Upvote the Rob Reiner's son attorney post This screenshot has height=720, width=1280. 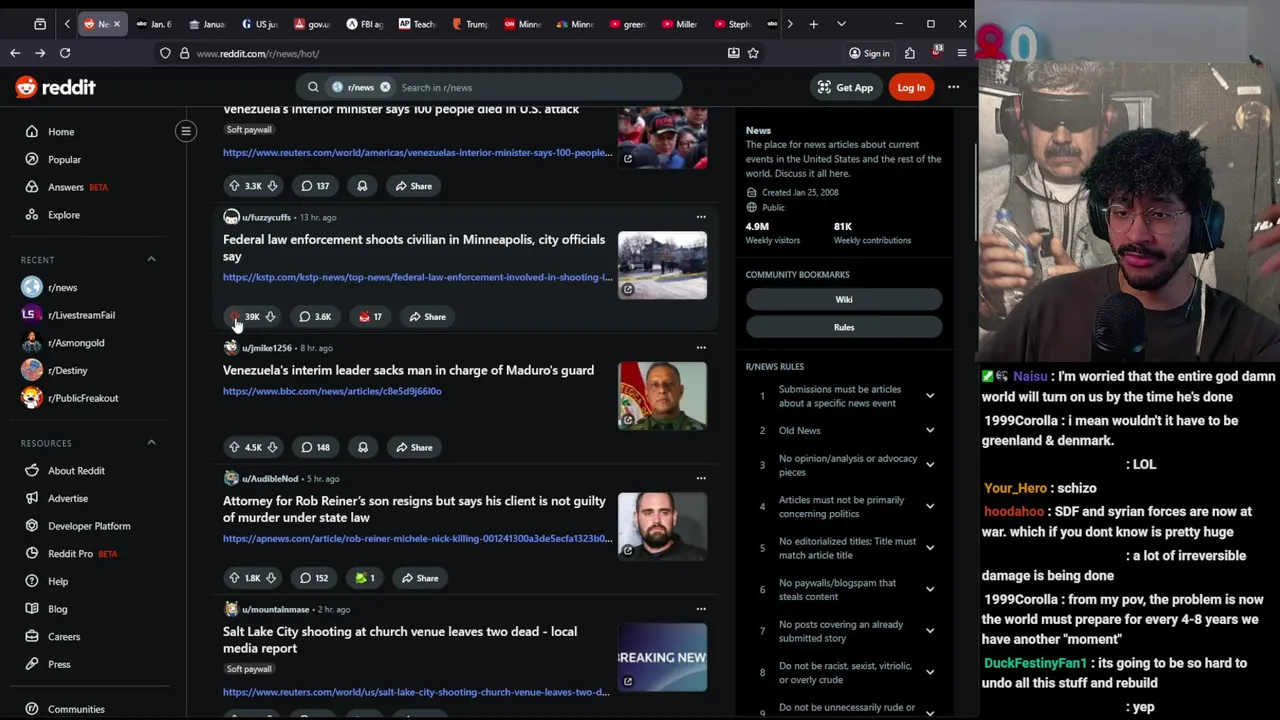[234, 578]
